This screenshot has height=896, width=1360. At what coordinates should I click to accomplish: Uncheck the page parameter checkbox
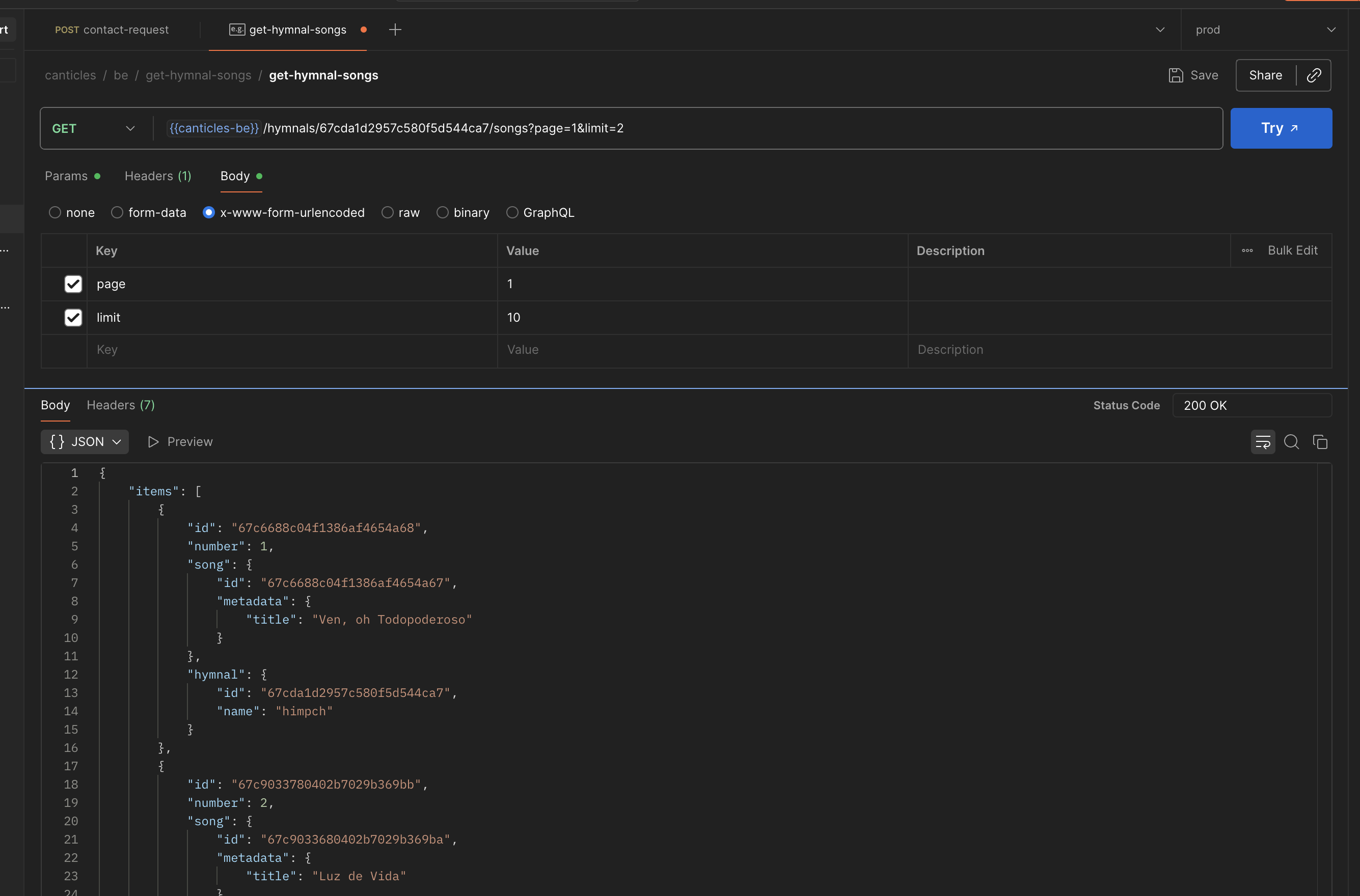(x=73, y=284)
